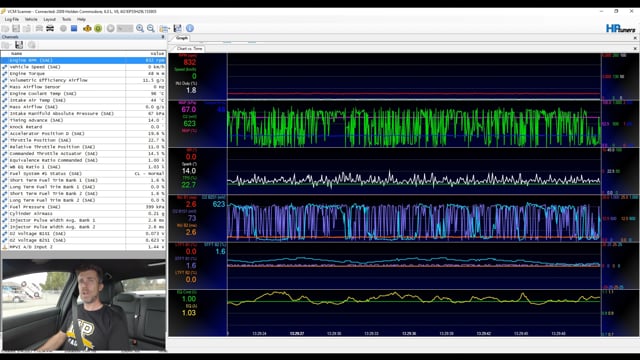The height and width of the screenshot is (360, 640).
Task: Click the sensor icon beside O2 Voltage B2S1
Action: coord(5,240)
